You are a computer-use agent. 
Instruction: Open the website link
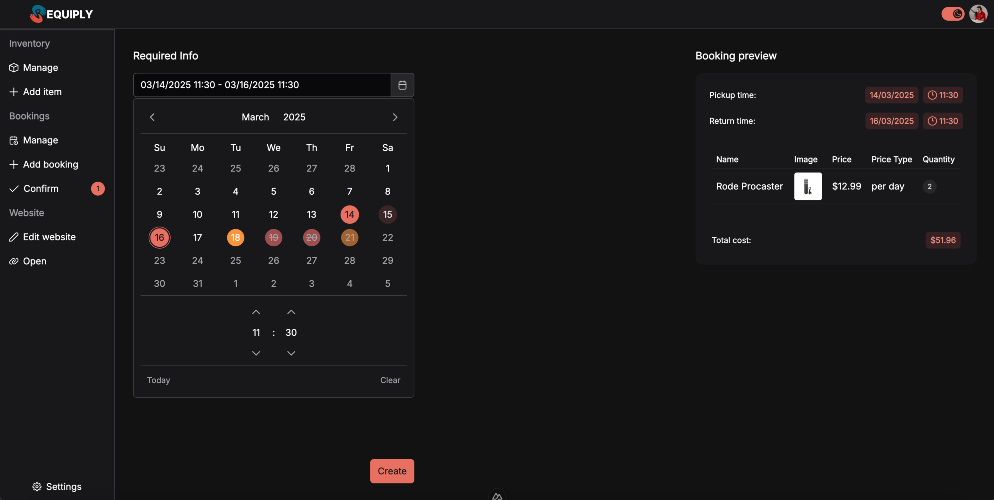pyautogui.click(x=27, y=261)
